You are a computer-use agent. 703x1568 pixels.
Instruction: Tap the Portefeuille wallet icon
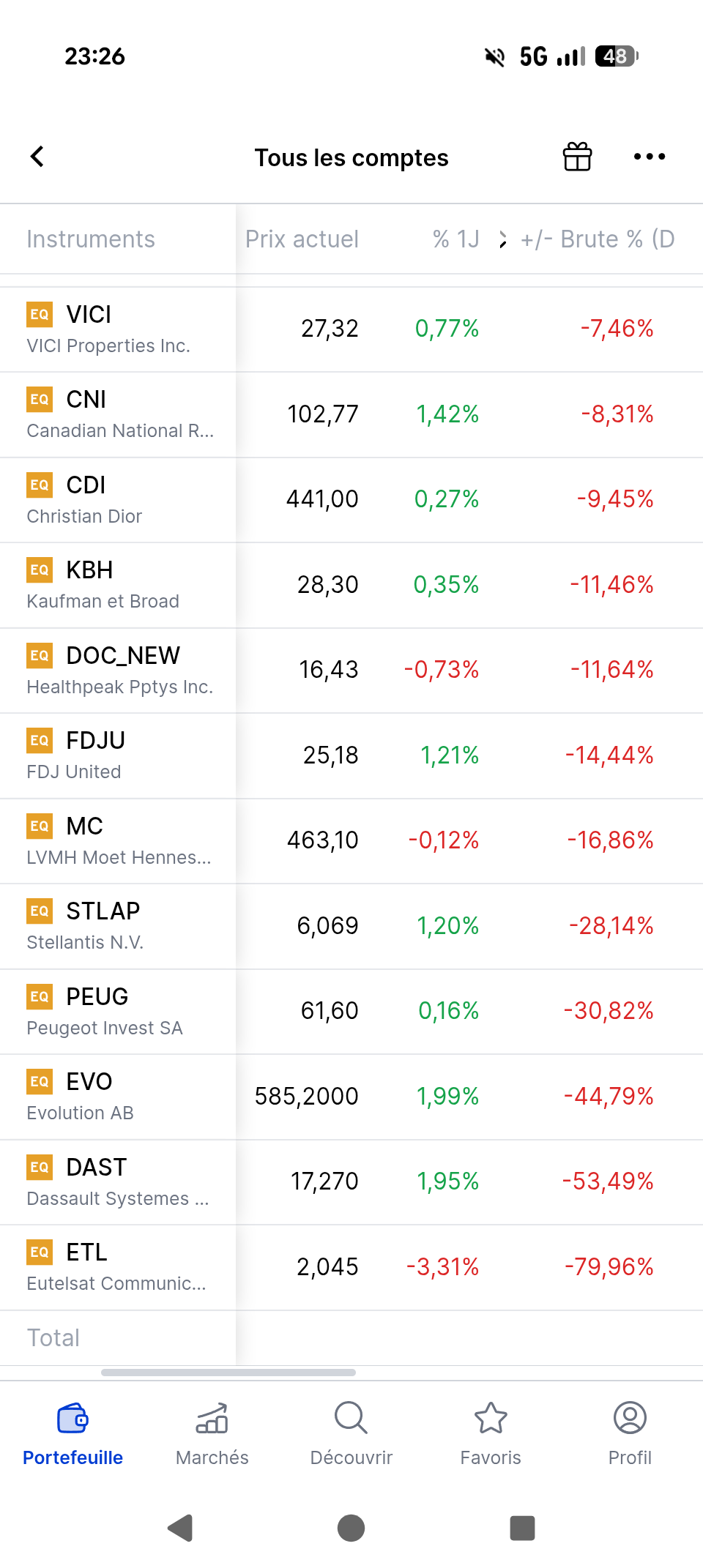[72, 1419]
